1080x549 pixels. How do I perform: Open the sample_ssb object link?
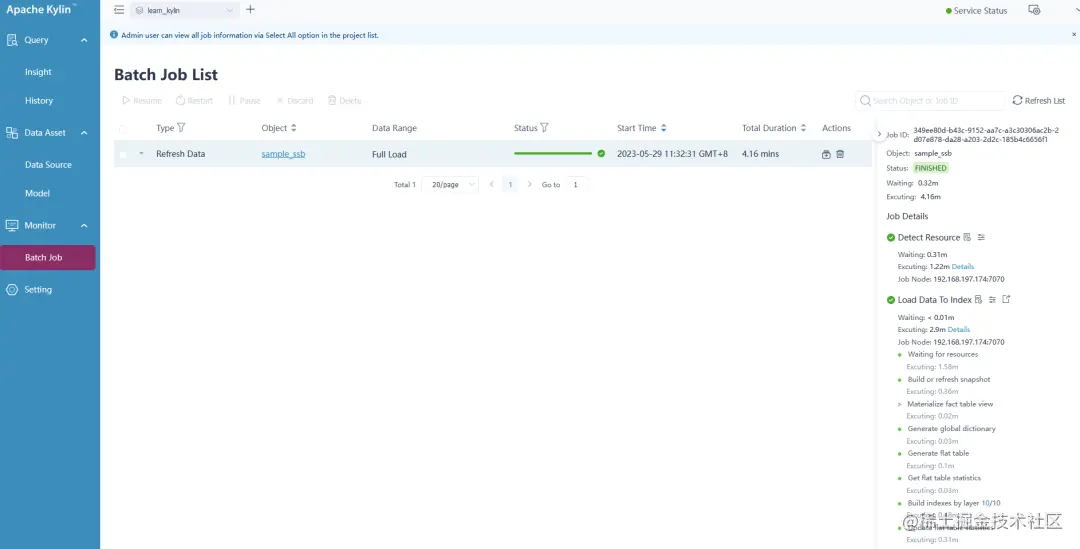coord(283,154)
